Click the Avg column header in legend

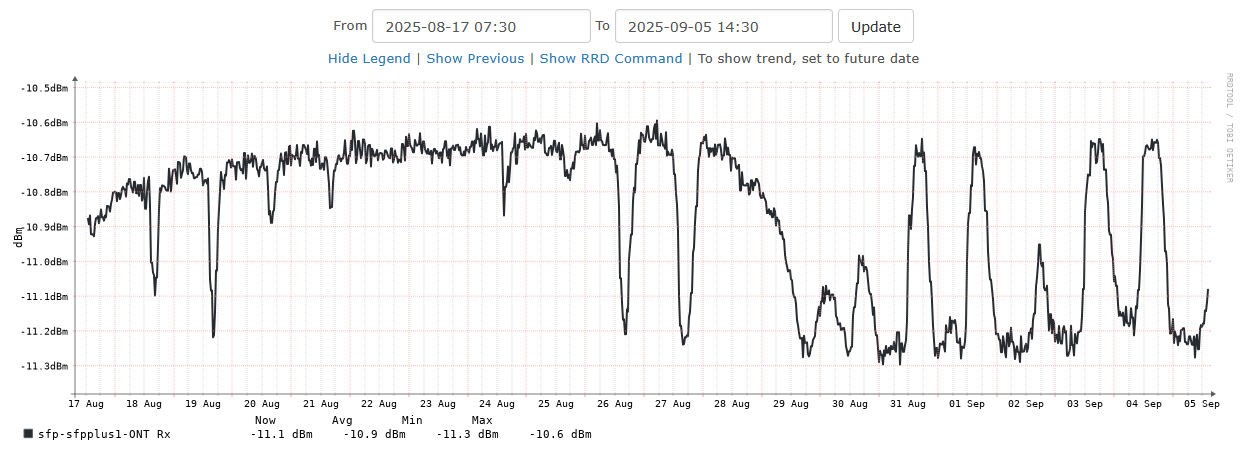(x=343, y=420)
